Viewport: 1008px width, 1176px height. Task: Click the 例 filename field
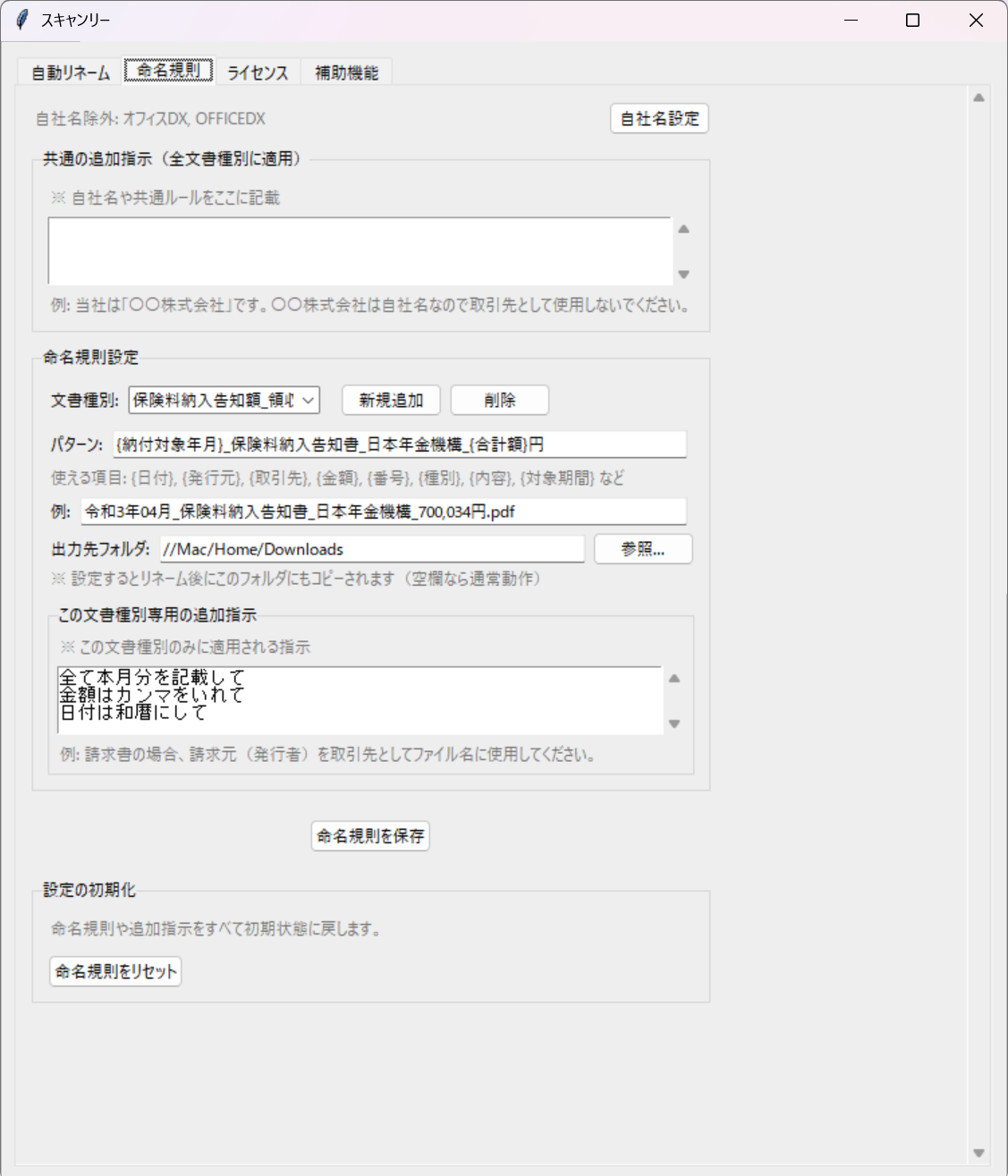pyautogui.click(x=384, y=512)
